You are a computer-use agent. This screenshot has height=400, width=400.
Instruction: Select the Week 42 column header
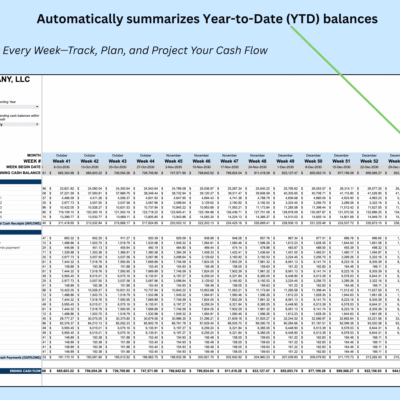tap(90, 161)
